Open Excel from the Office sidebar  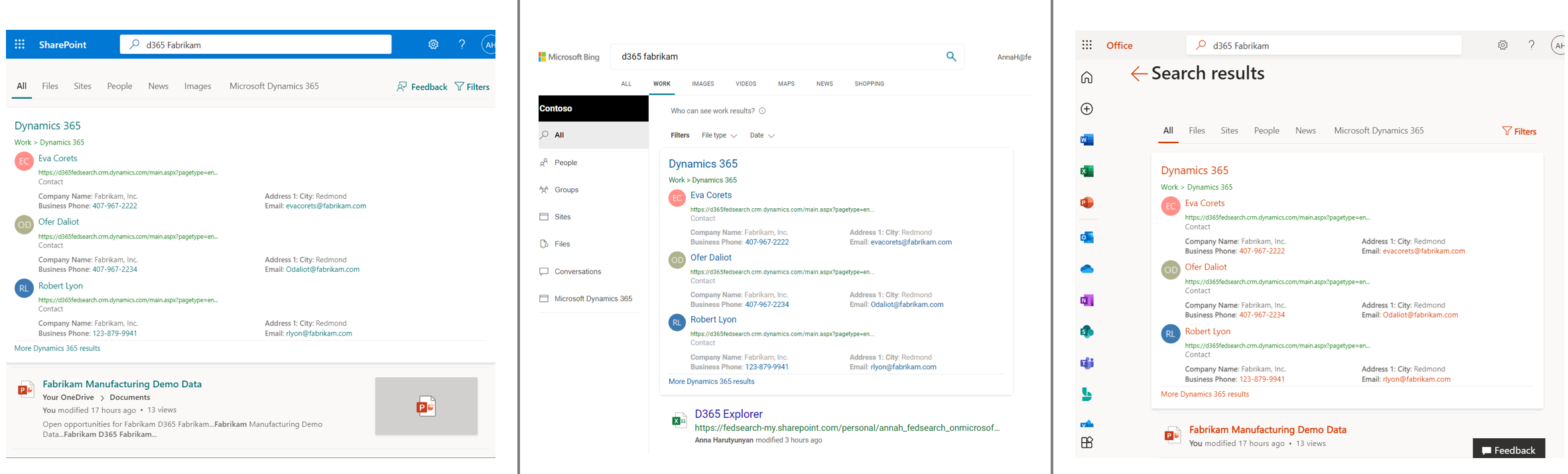click(1086, 171)
